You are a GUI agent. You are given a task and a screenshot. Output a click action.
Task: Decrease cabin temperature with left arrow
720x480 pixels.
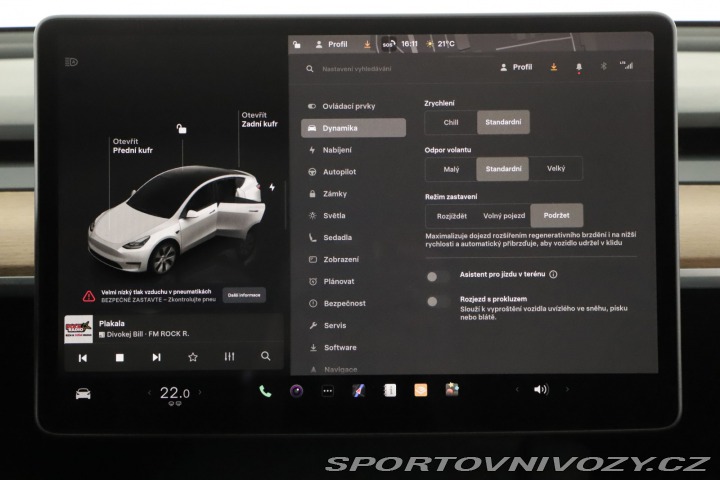coord(149,393)
